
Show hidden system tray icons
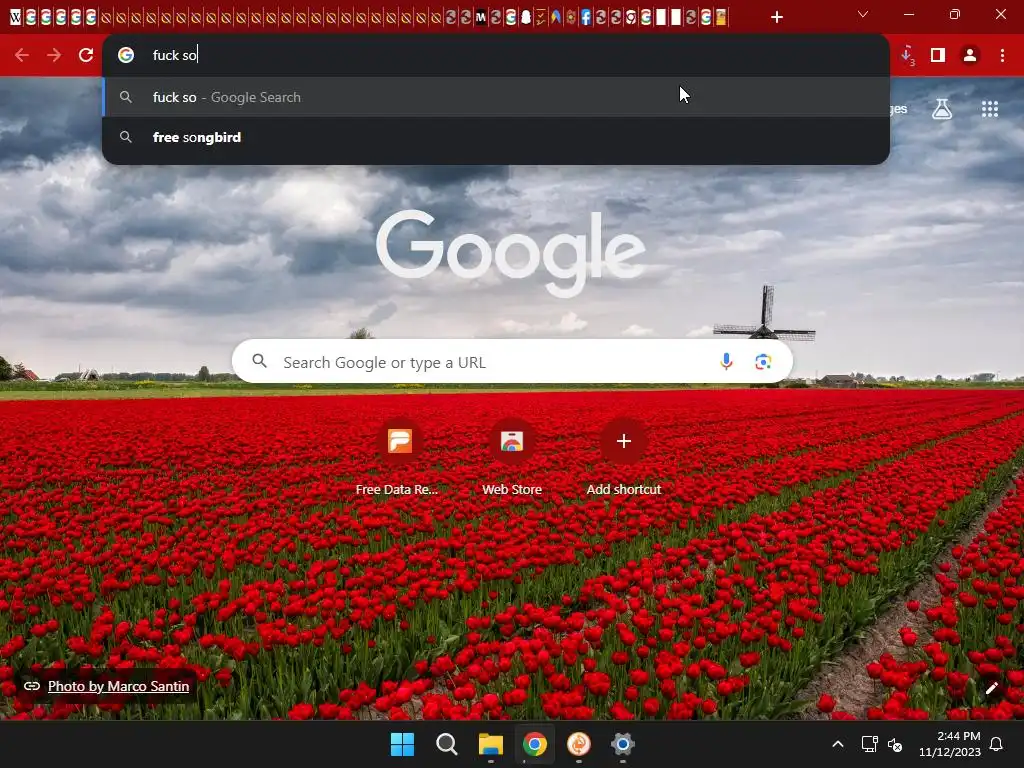coord(838,744)
